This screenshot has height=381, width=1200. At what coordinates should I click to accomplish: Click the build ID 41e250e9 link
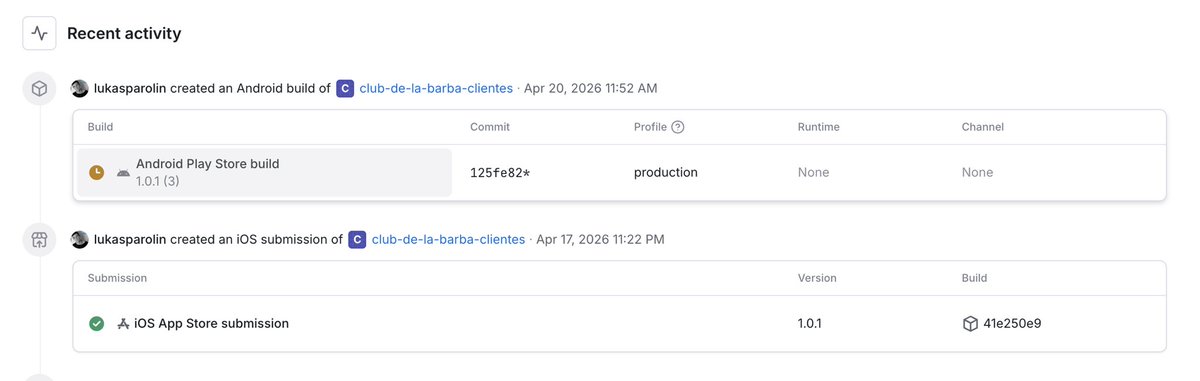[x=1012, y=323]
